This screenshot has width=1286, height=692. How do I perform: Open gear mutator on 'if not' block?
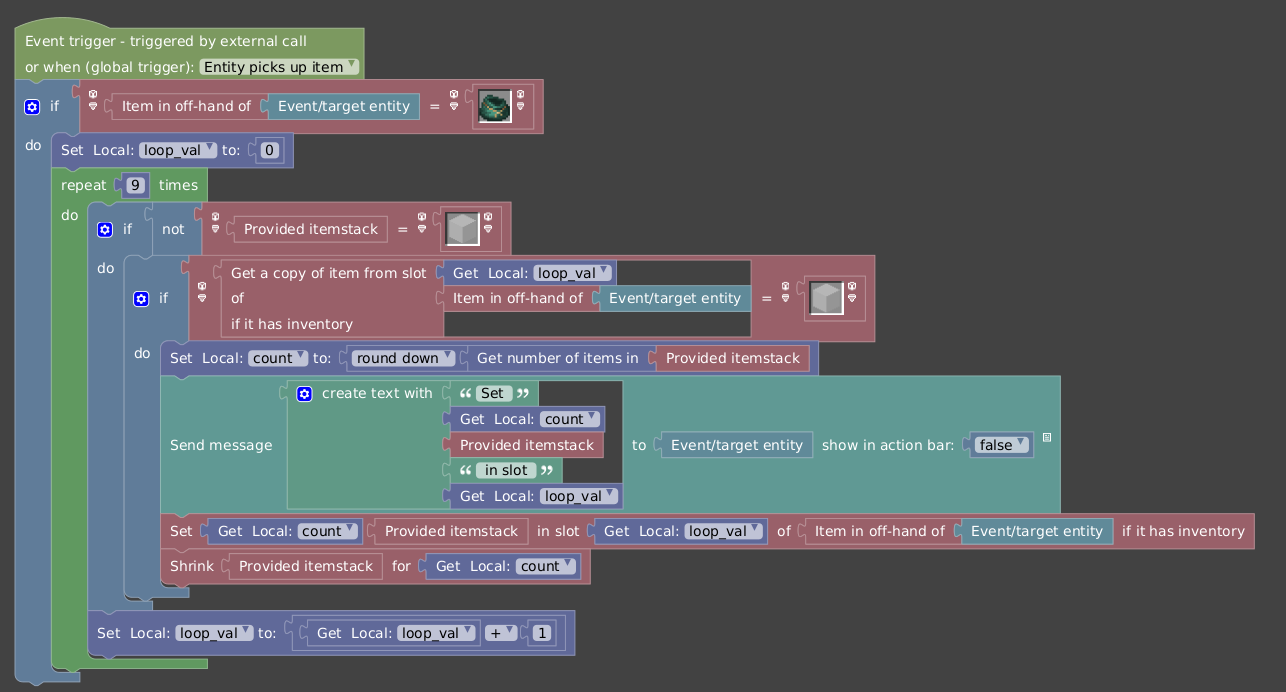pyautogui.click(x=105, y=229)
